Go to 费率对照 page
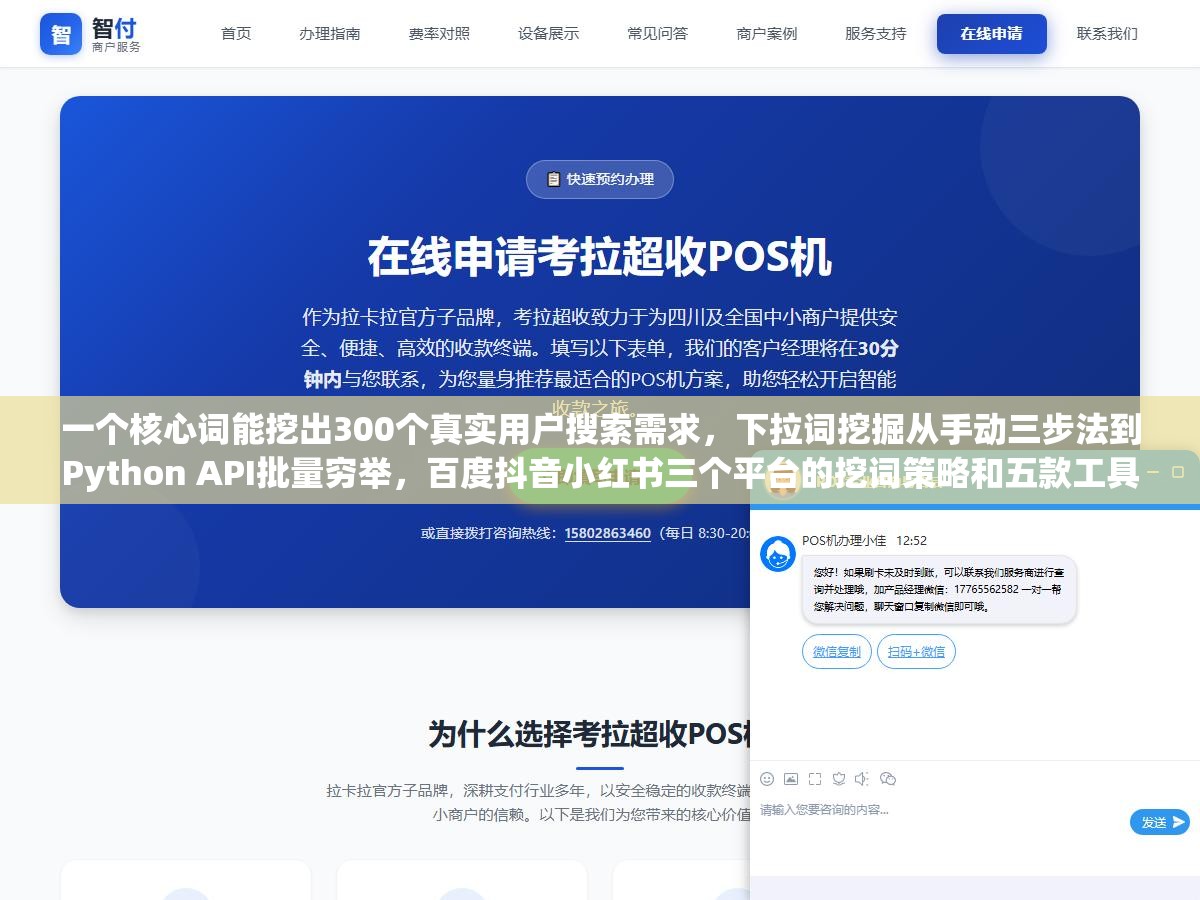1200x900 pixels. (439, 33)
